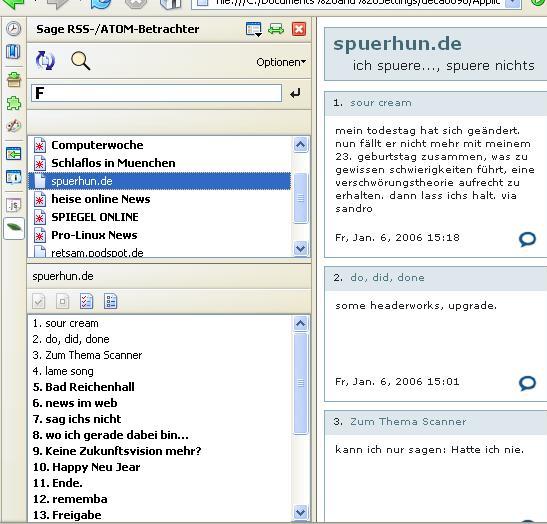Open the bookmarks sidebar icon
Image resolution: width=547 pixels, height=524 pixels.
coord(13,52)
